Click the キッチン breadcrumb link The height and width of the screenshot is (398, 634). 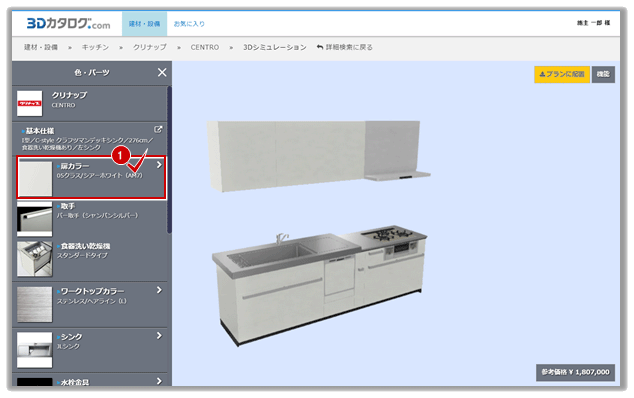coord(95,47)
